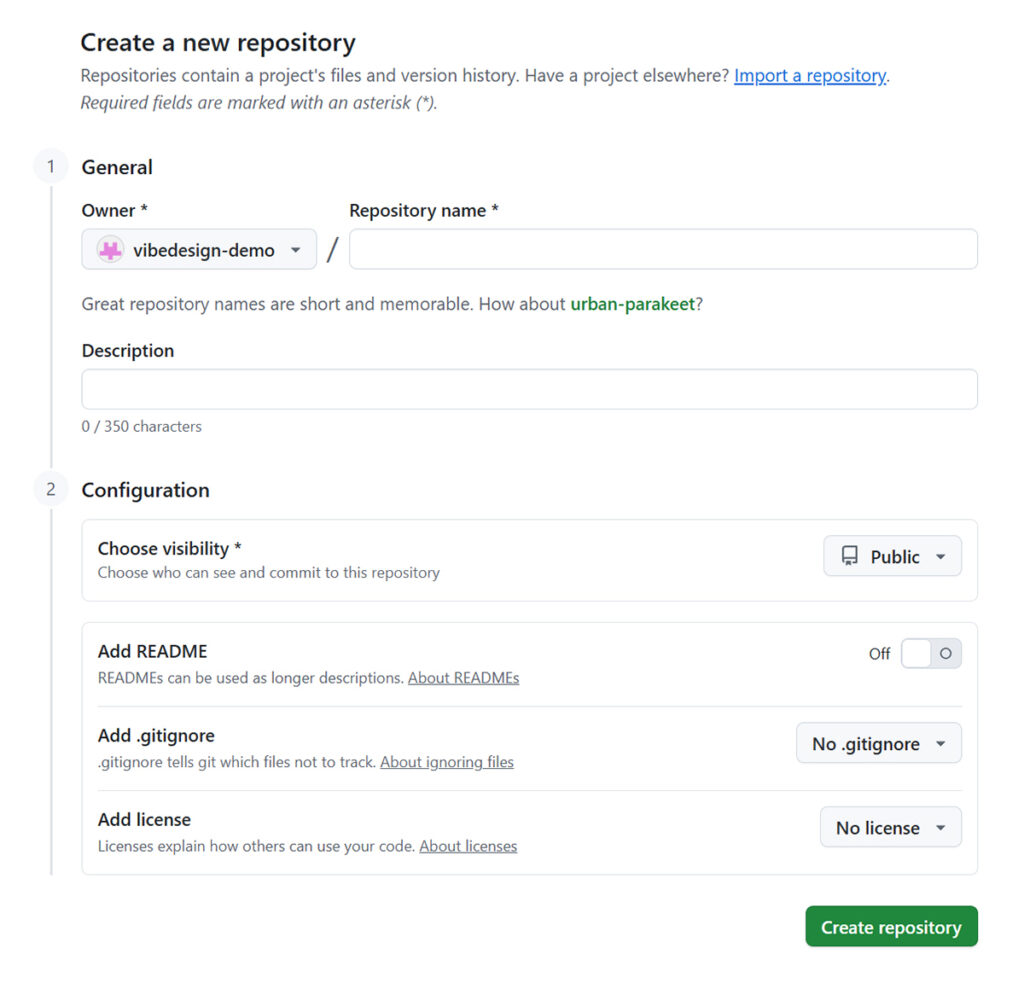Click the step 1 General number badge
Screen dimensions: 1024x989
click(51, 167)
